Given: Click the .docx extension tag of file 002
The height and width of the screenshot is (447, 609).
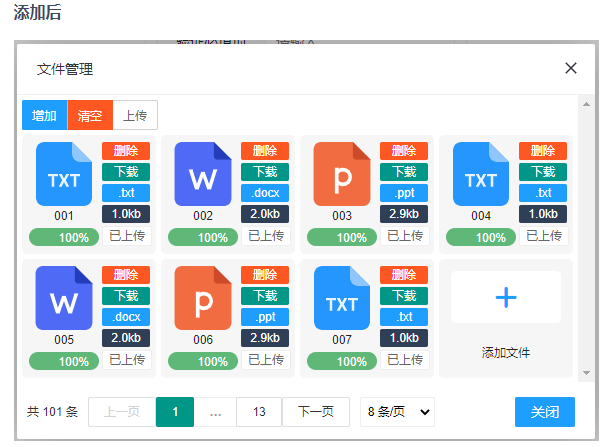Looking at the screenshot, I should click(265, 193).
